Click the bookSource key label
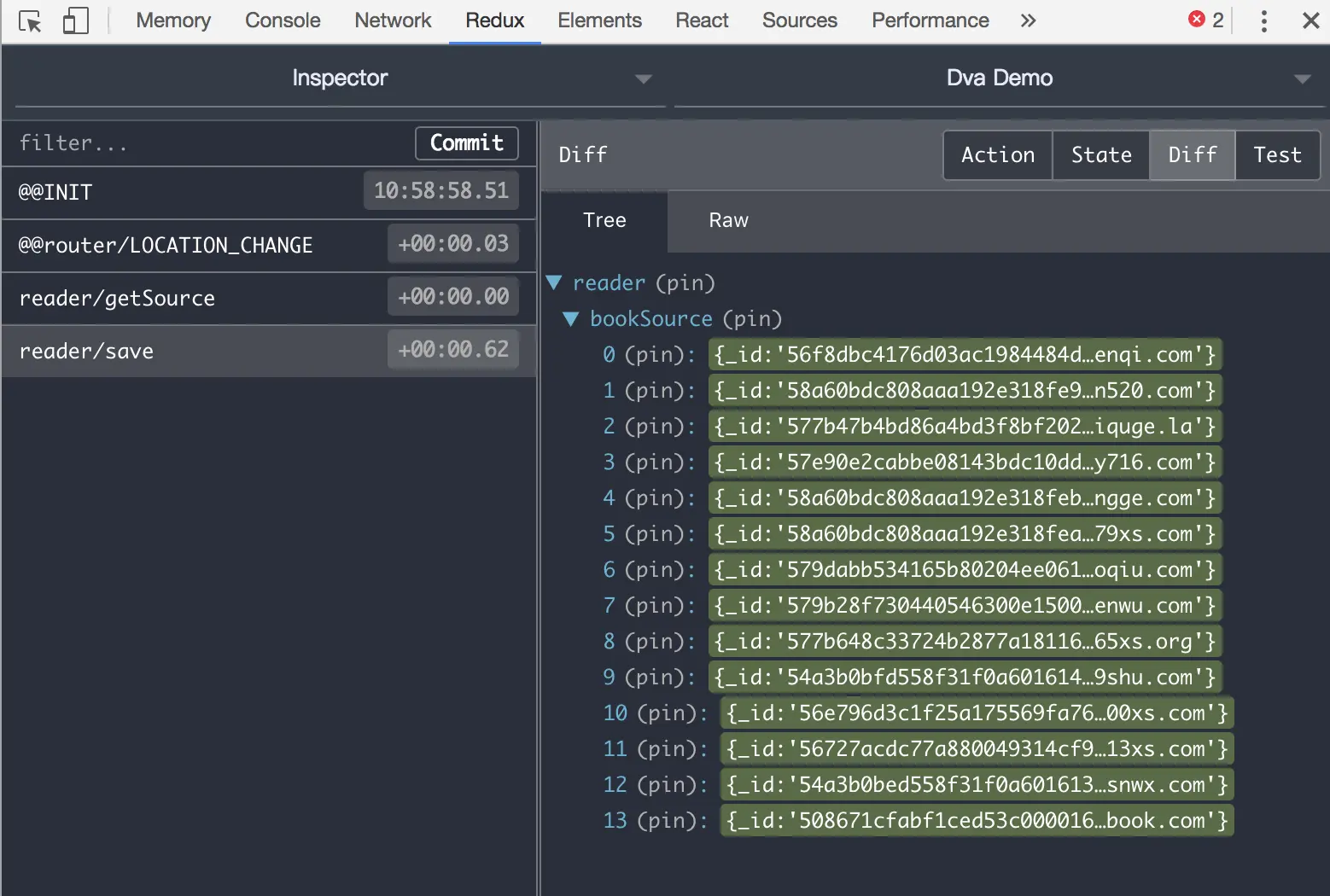 pos(651,318)
